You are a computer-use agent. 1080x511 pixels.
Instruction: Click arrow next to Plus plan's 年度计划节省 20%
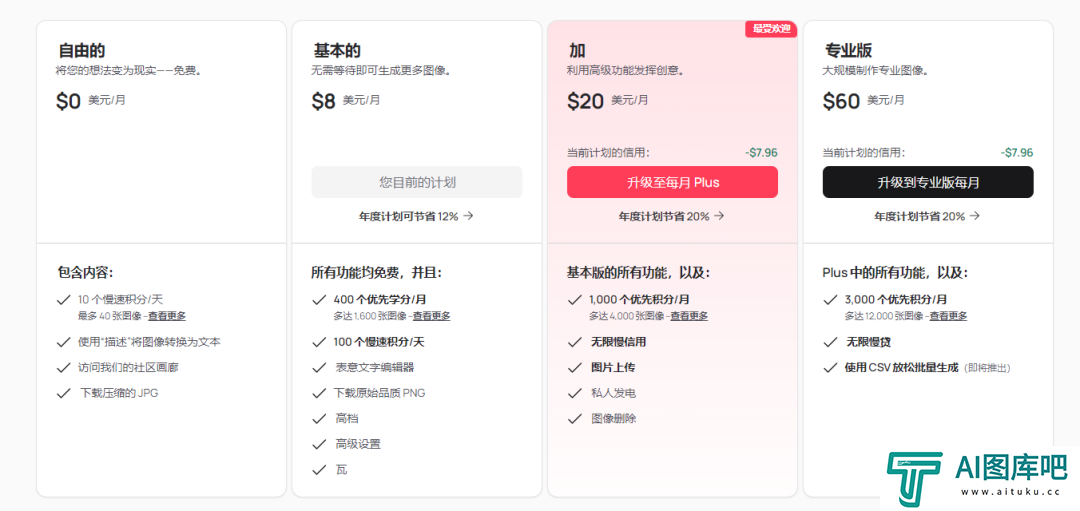[x=719, y=216]
